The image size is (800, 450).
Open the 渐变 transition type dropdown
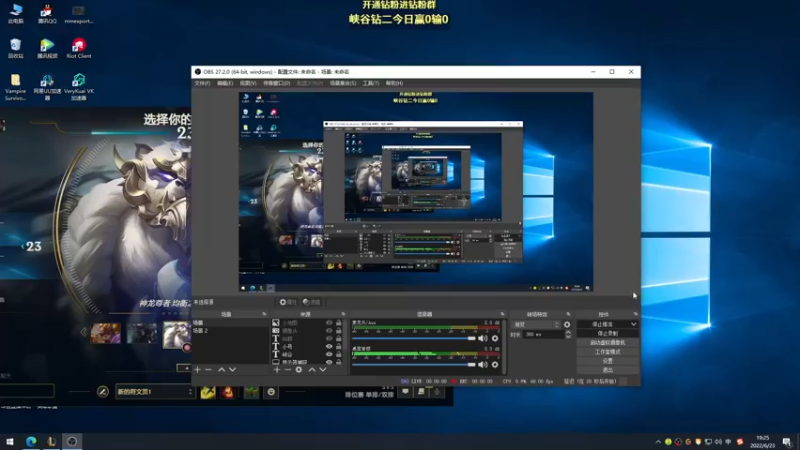pos(536,324)
